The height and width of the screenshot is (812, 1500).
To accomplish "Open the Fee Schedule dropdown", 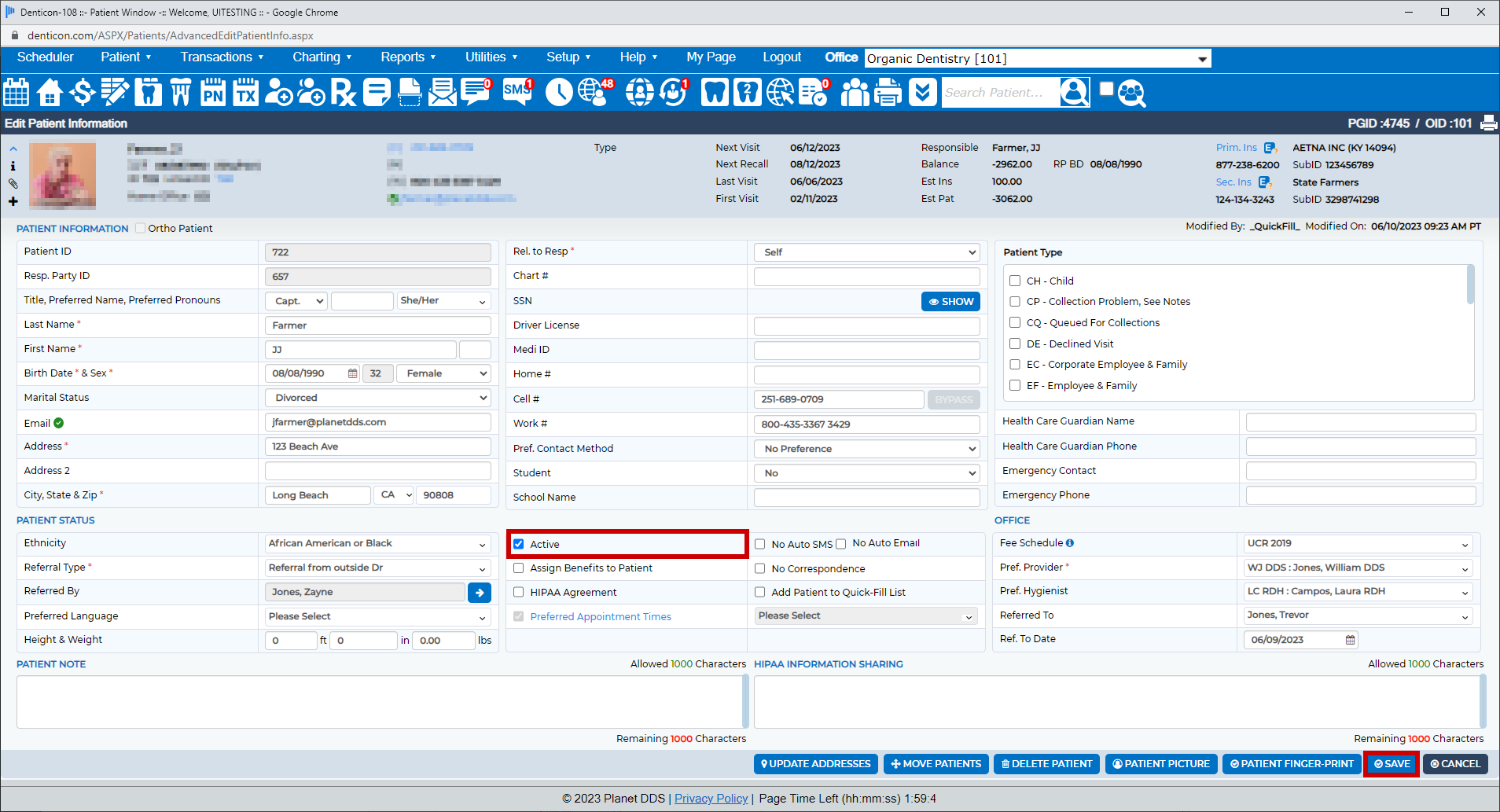I will tap(1357, 544).
